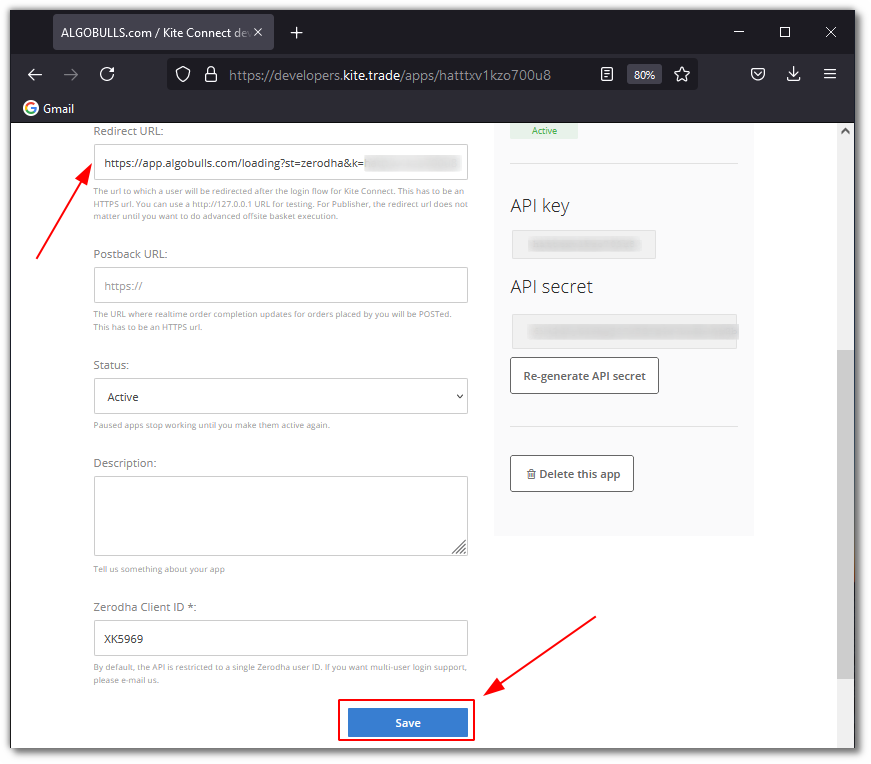Minimize the browser window
The image size is (871, 764).
click(x=739, y=32)
